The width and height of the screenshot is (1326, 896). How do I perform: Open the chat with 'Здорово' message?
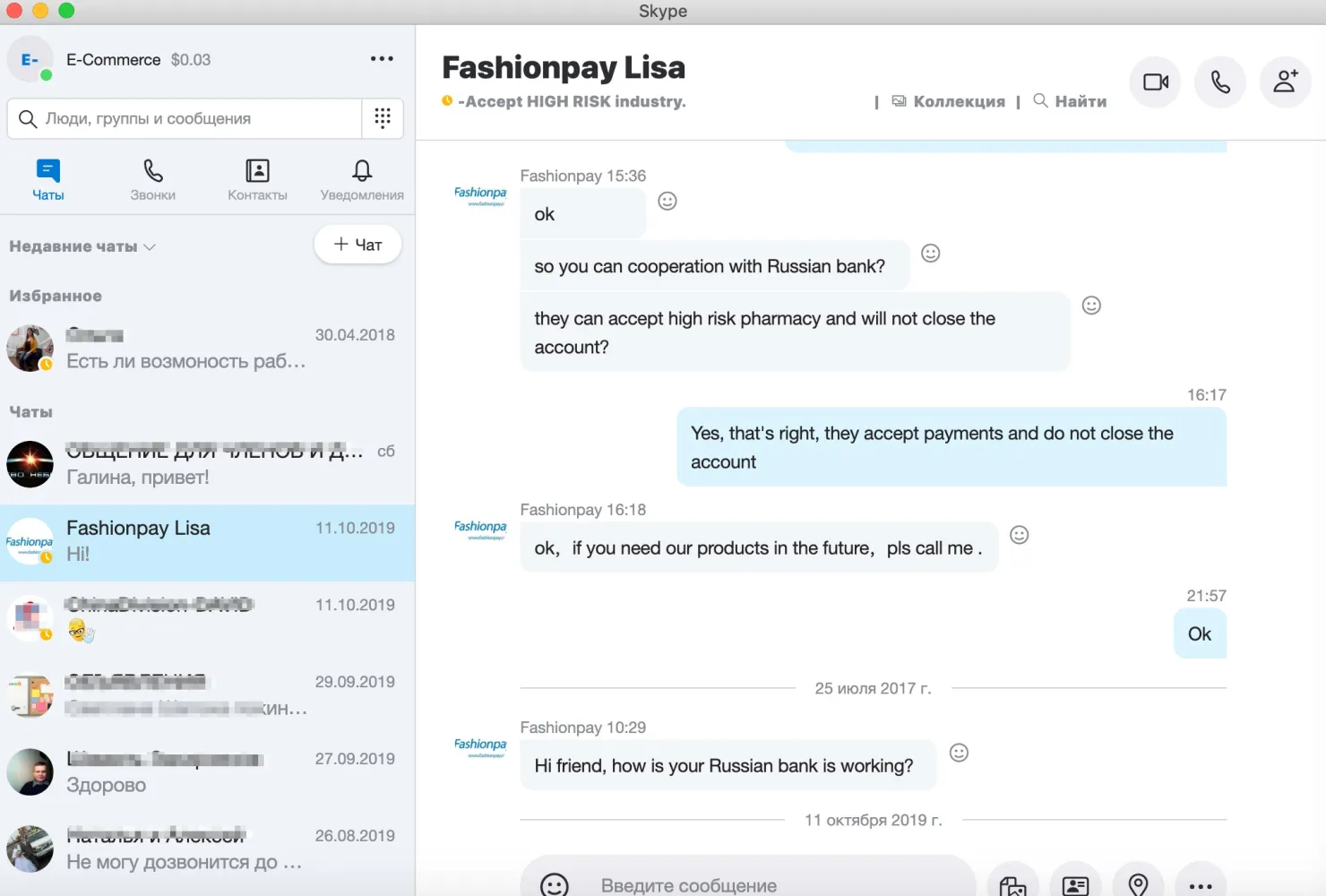207,773
